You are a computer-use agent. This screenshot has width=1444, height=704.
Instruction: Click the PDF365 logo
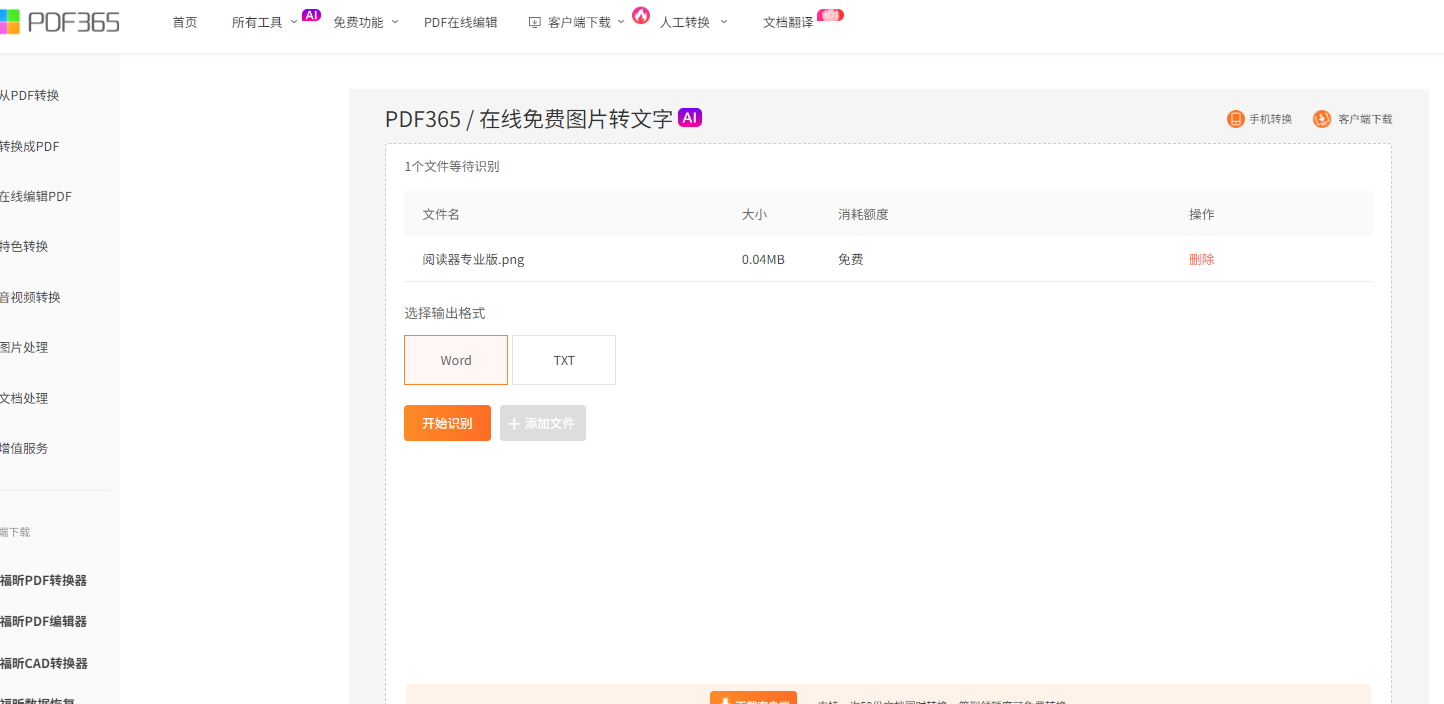pyautogui.click(x=62, y=21)
